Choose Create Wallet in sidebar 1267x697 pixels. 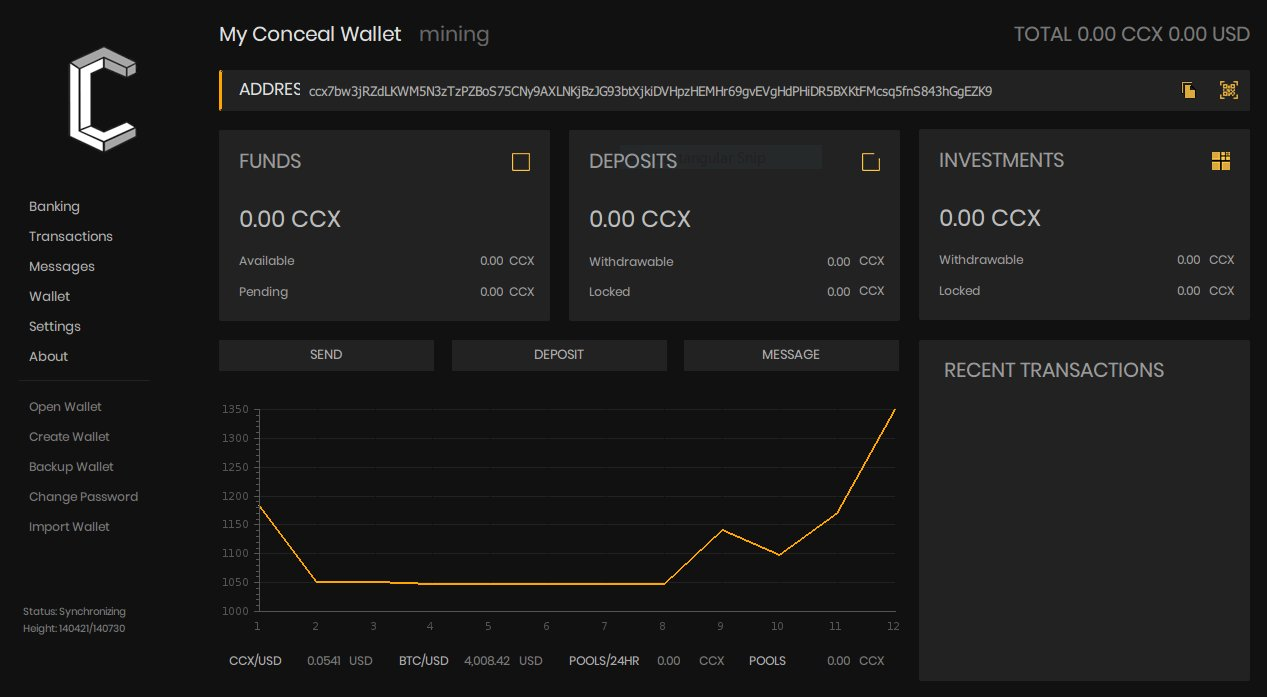coord(69,437)
